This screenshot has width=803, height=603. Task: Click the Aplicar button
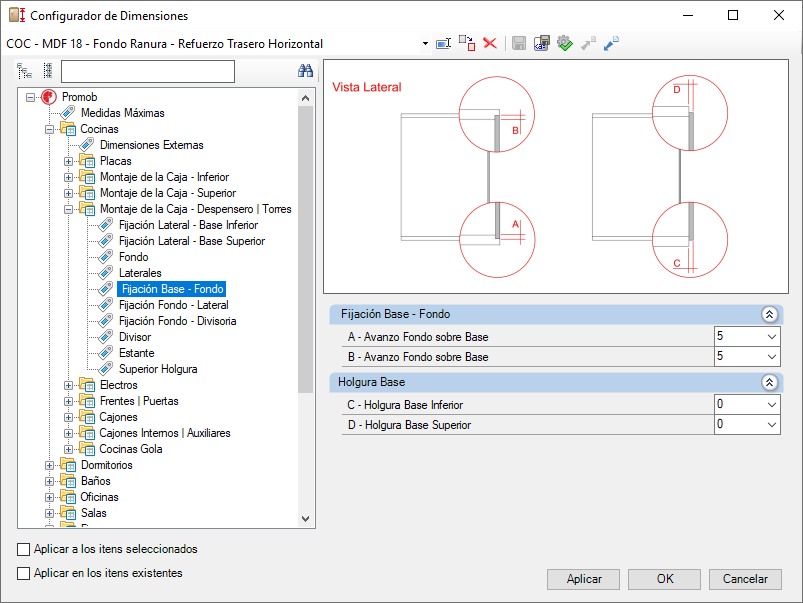pos(583,579)
